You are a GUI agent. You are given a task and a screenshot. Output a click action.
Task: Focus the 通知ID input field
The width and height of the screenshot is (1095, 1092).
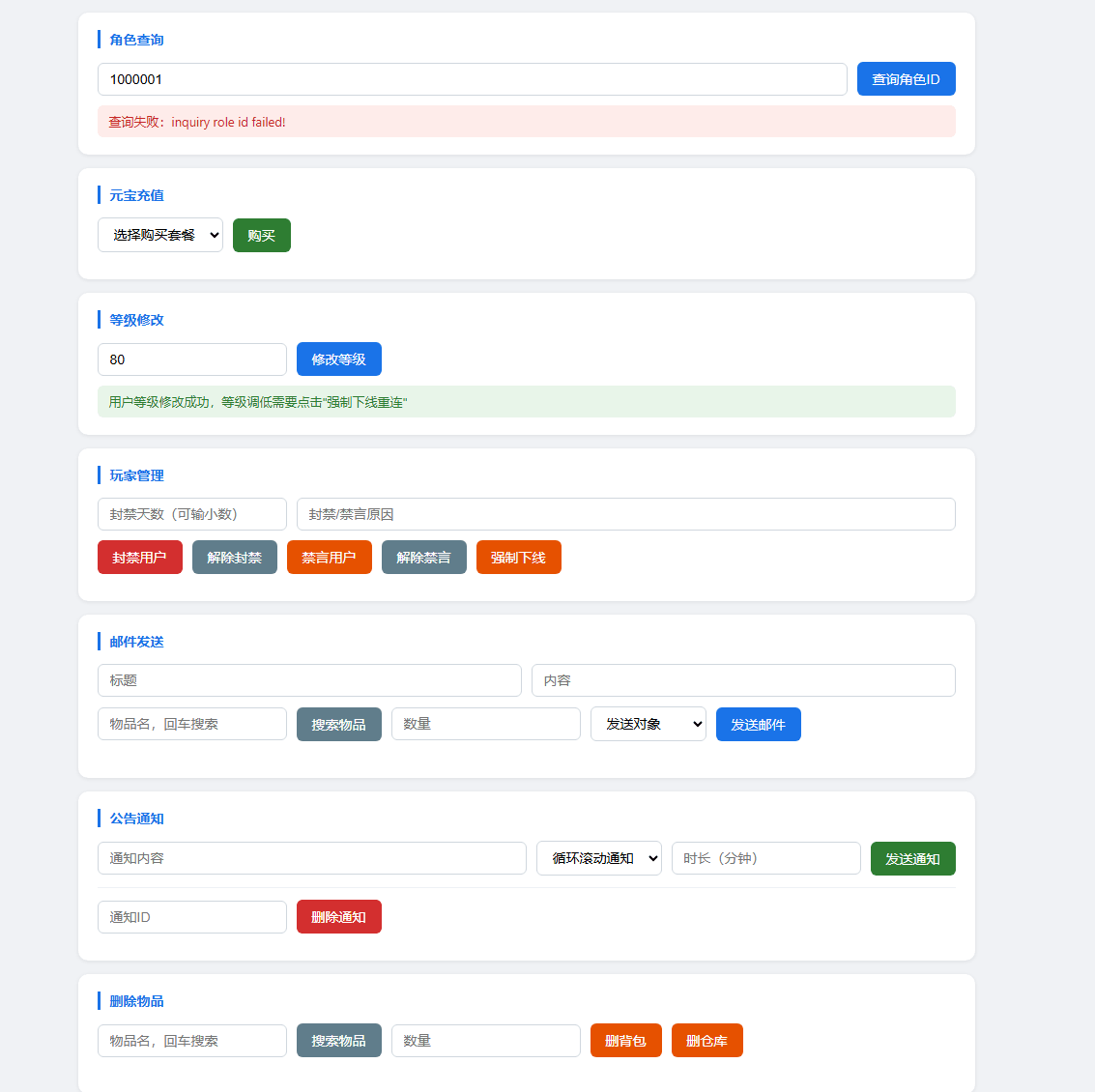[192, 917]
